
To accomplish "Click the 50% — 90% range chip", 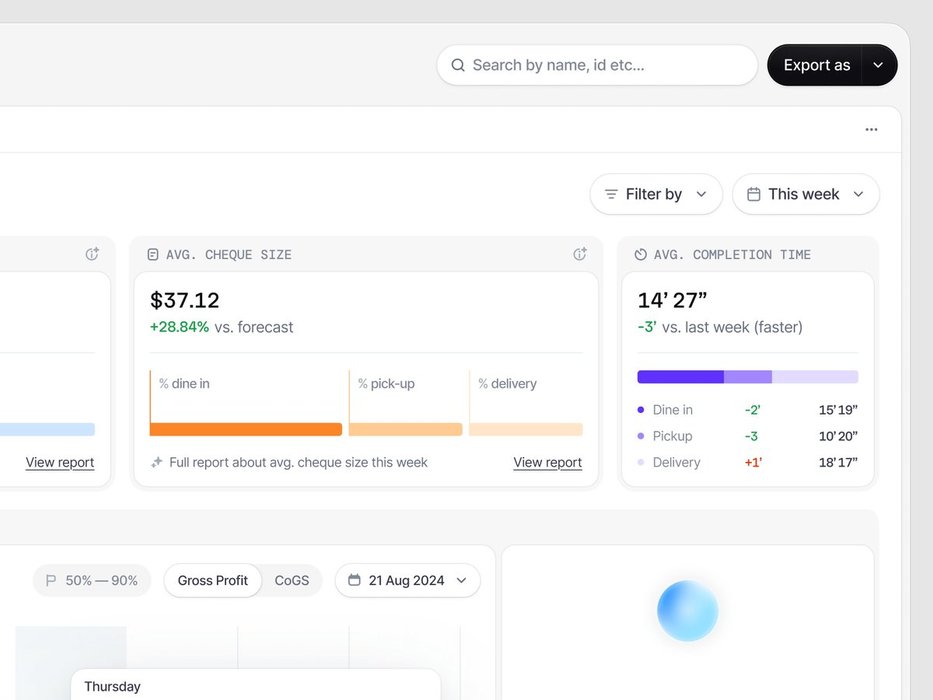I will [92, 580].
